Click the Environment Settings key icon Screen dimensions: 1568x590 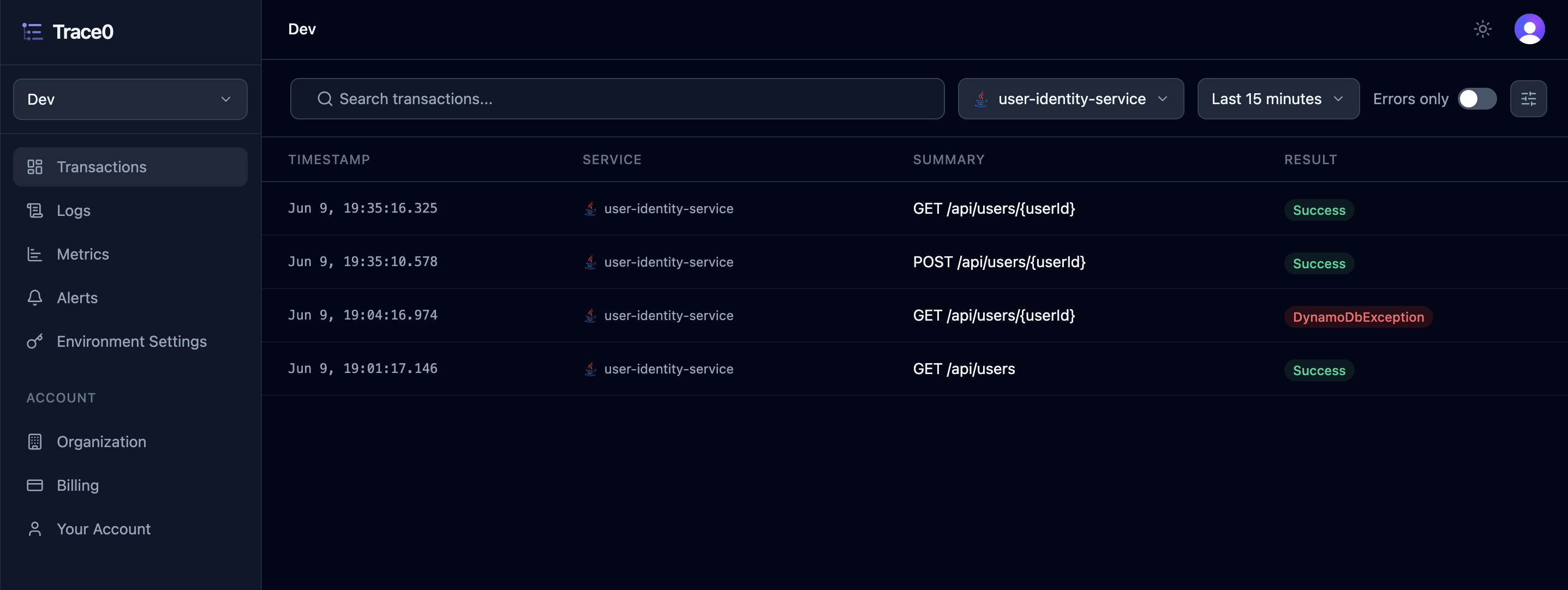[x=35, y=342]
